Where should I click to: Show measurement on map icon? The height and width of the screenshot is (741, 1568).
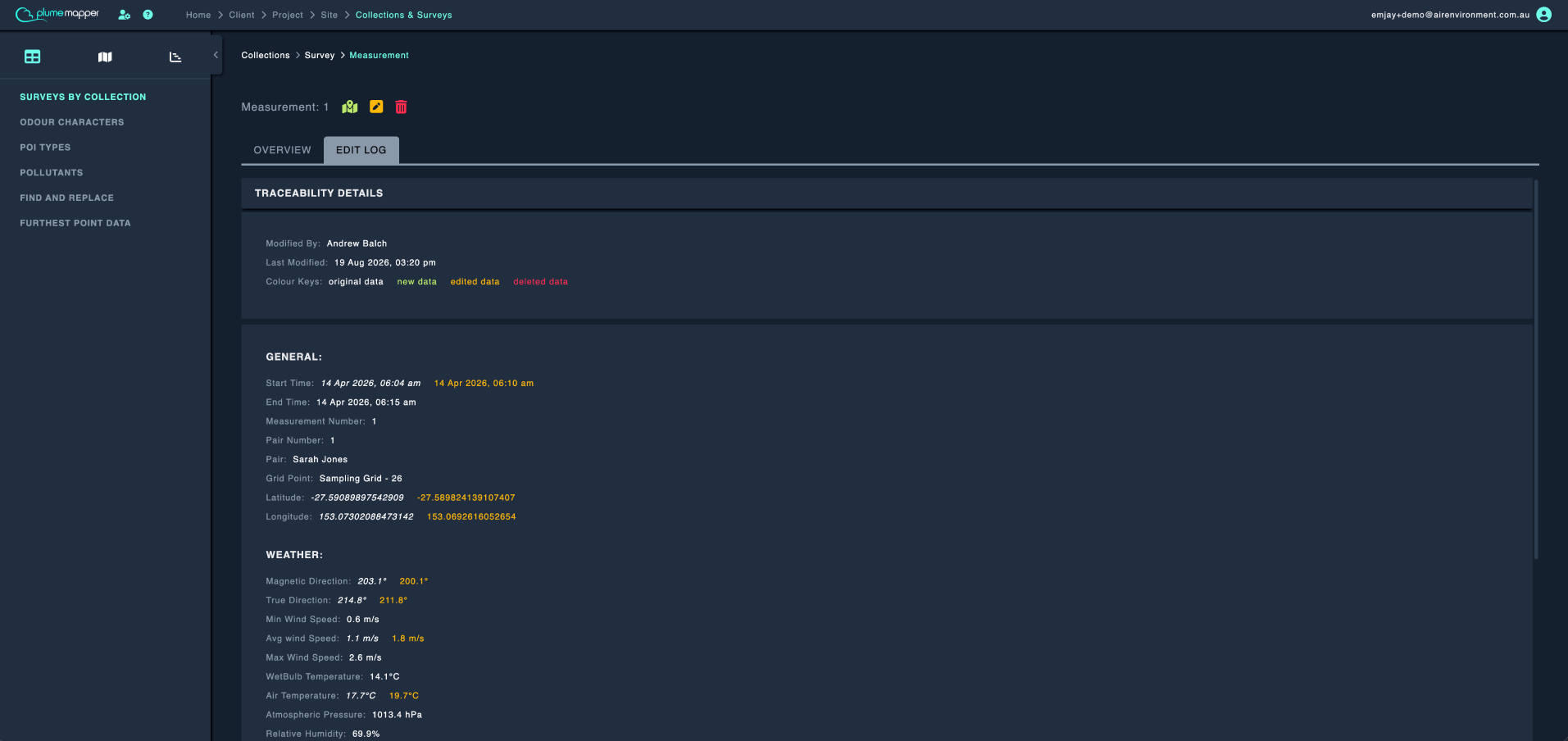(350, 107)
